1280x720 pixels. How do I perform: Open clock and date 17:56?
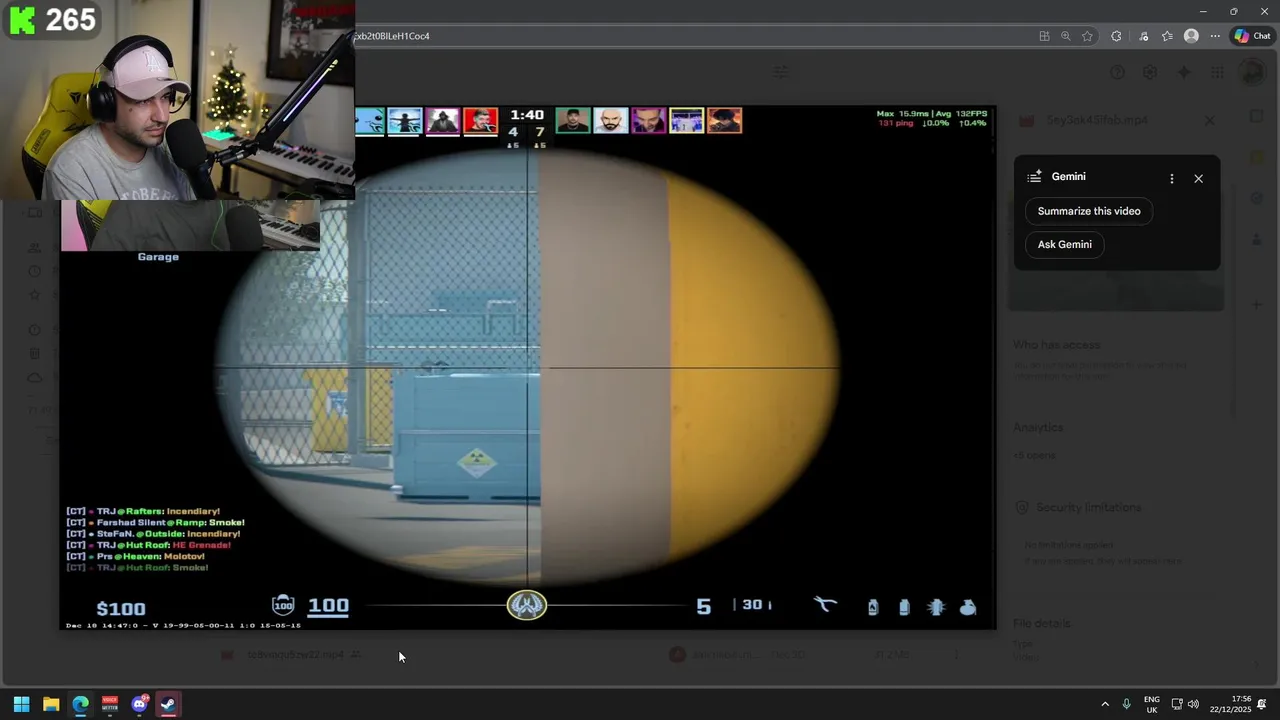point(1229,704)
